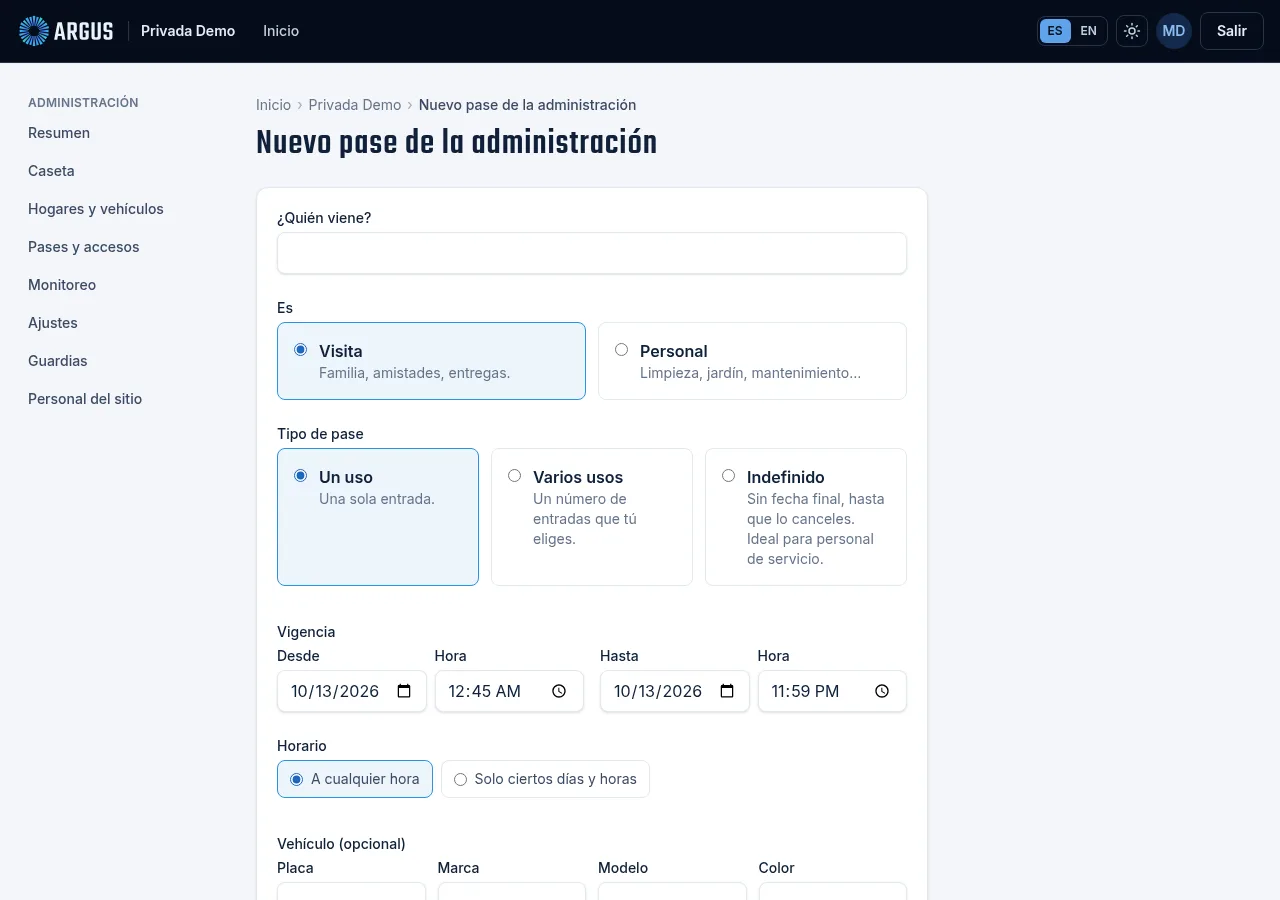Open Ajustes in the sidebar
1280x900 pixels.
point(53,323)
